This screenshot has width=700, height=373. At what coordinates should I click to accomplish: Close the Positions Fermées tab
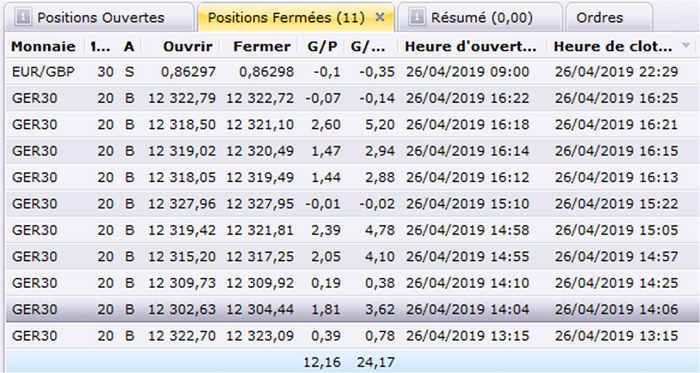(x=380, y=17)
